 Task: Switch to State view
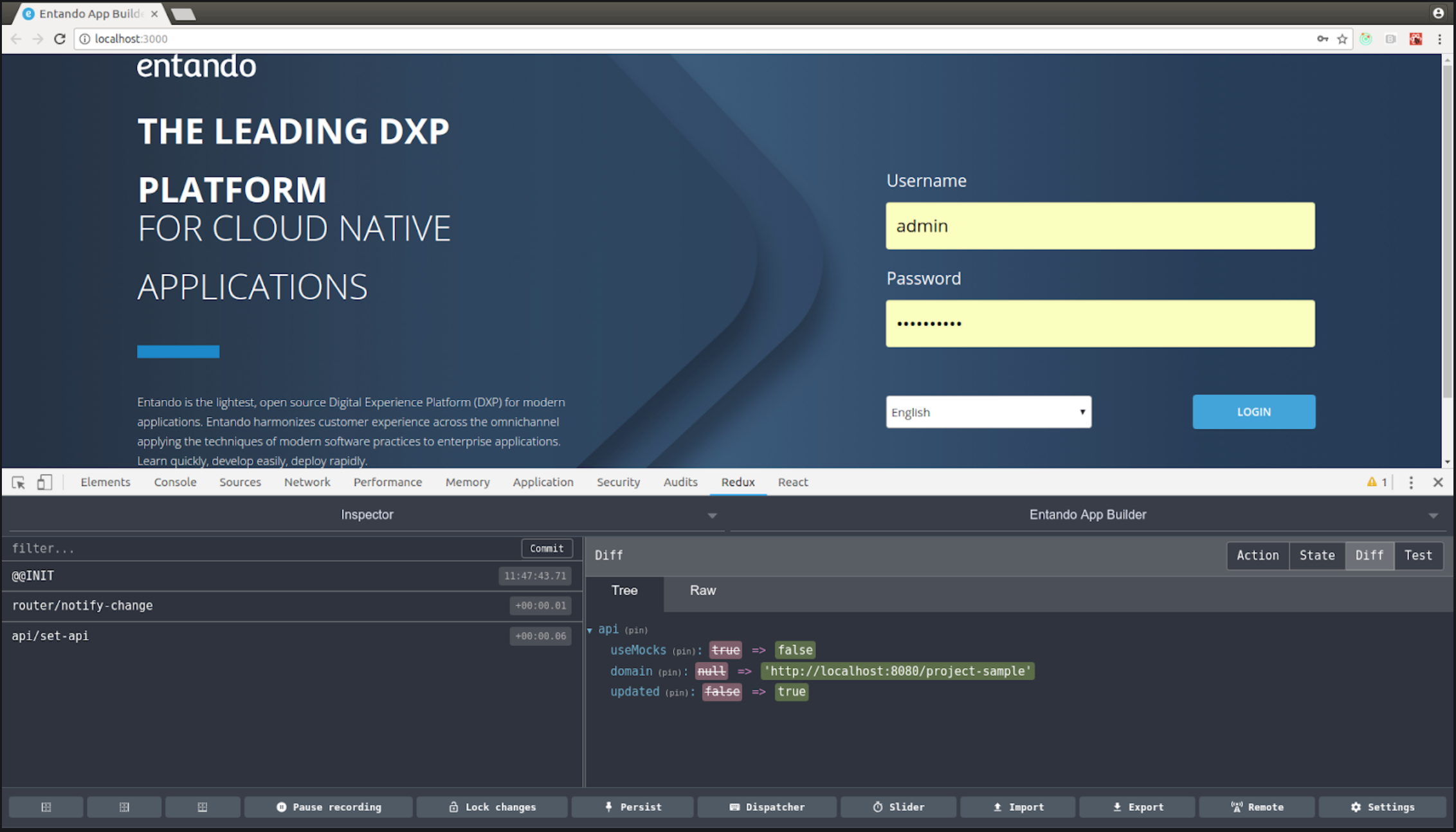tap(1317, 556)
